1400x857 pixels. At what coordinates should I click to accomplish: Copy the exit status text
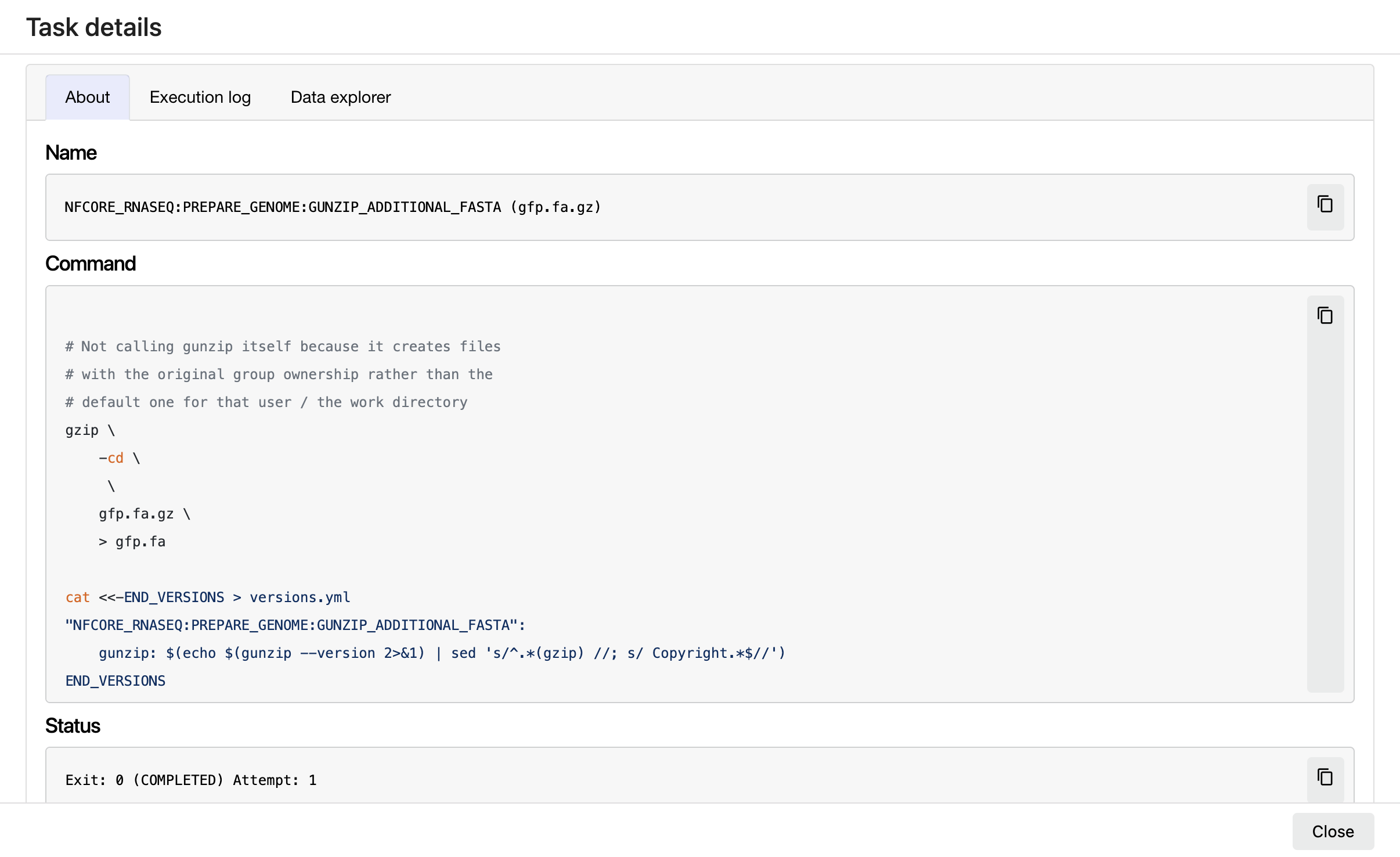point(1325,777)
